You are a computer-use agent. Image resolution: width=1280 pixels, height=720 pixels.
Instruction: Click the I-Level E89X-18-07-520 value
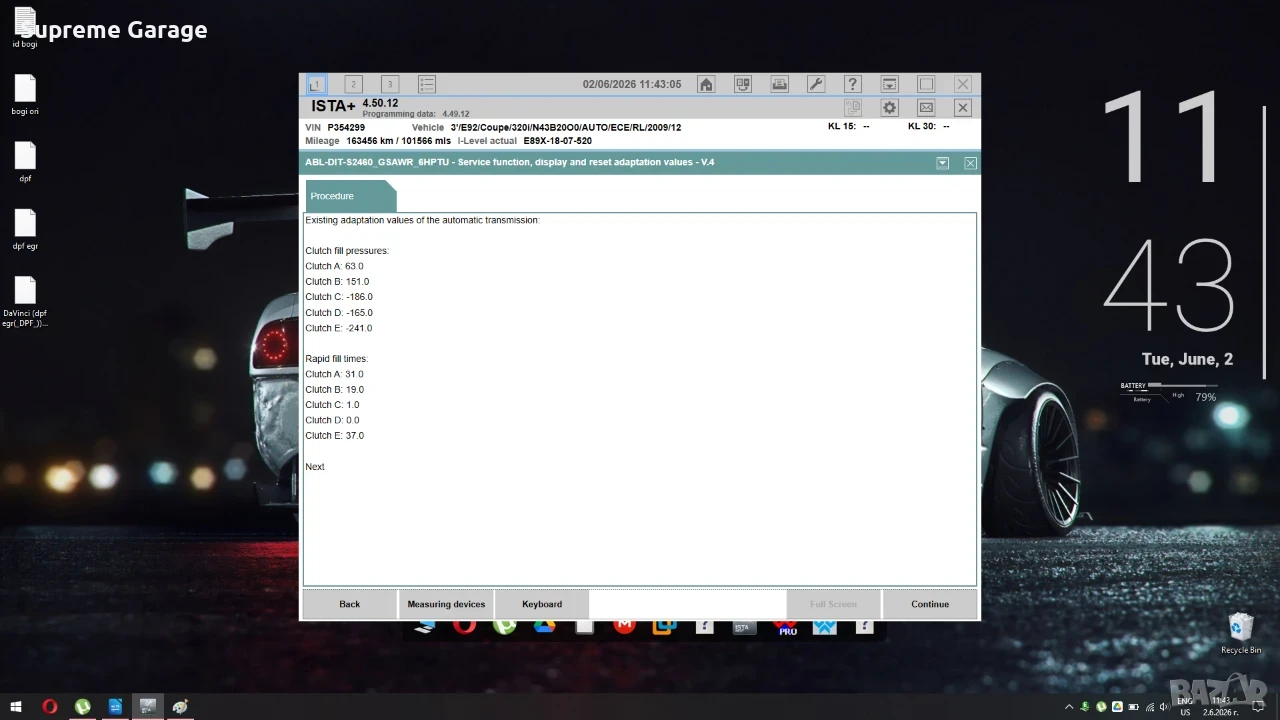click(x=558, y=141)
